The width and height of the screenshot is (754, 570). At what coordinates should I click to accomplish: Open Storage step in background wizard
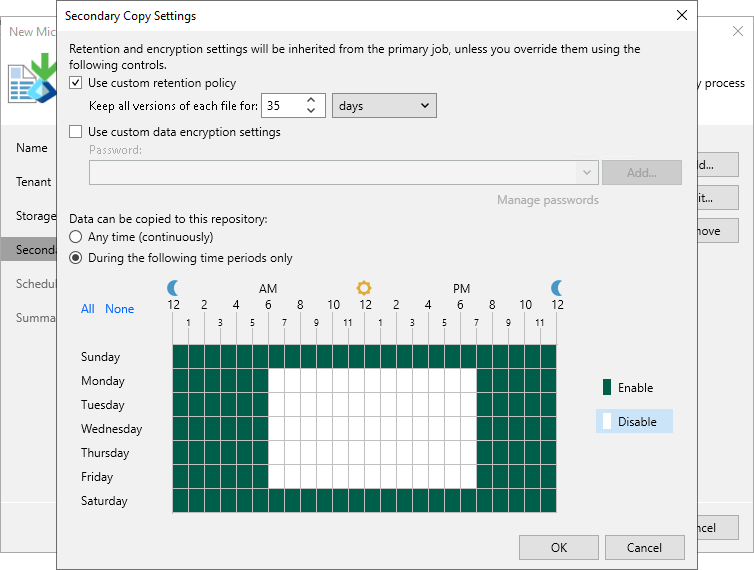[36, 216]
